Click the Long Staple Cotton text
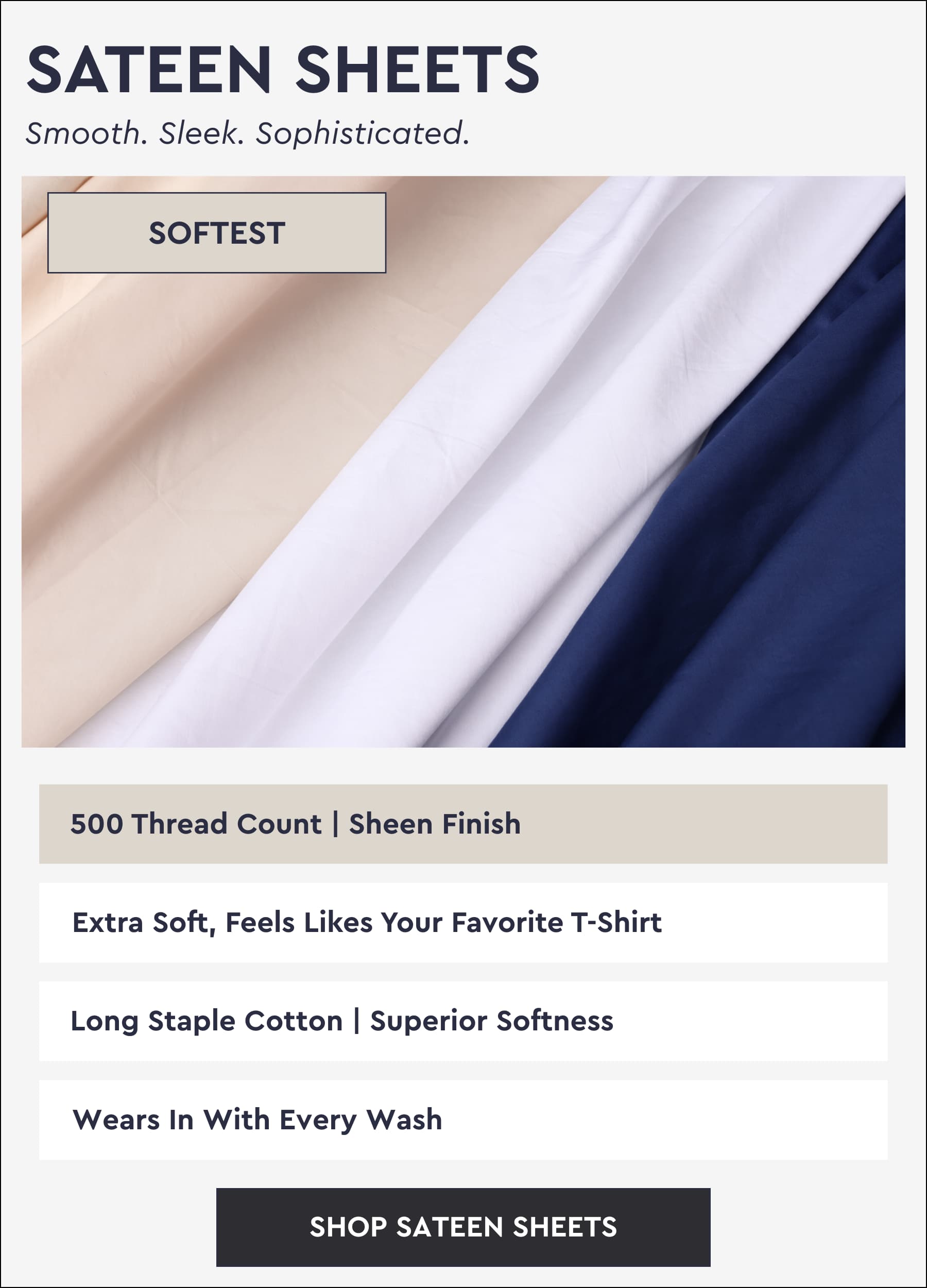 pyautogui.click(x=207, y=1022)
